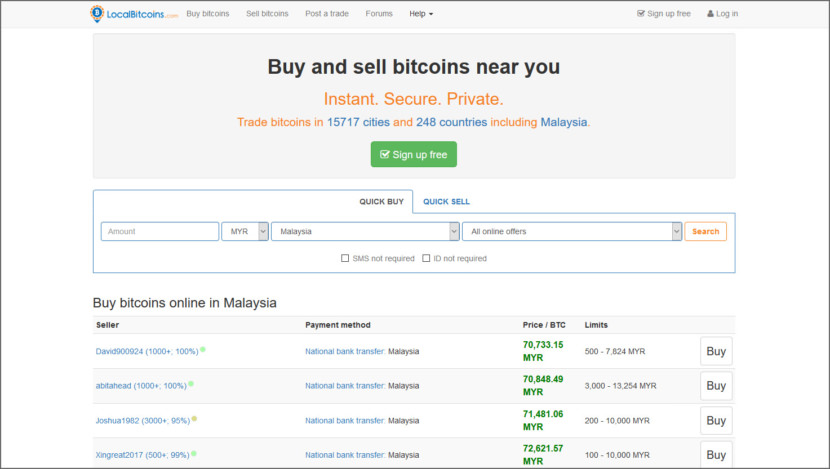The image size is (830, 469).
Task: Click Sign up free in the navbar
Action: [664, 14]
